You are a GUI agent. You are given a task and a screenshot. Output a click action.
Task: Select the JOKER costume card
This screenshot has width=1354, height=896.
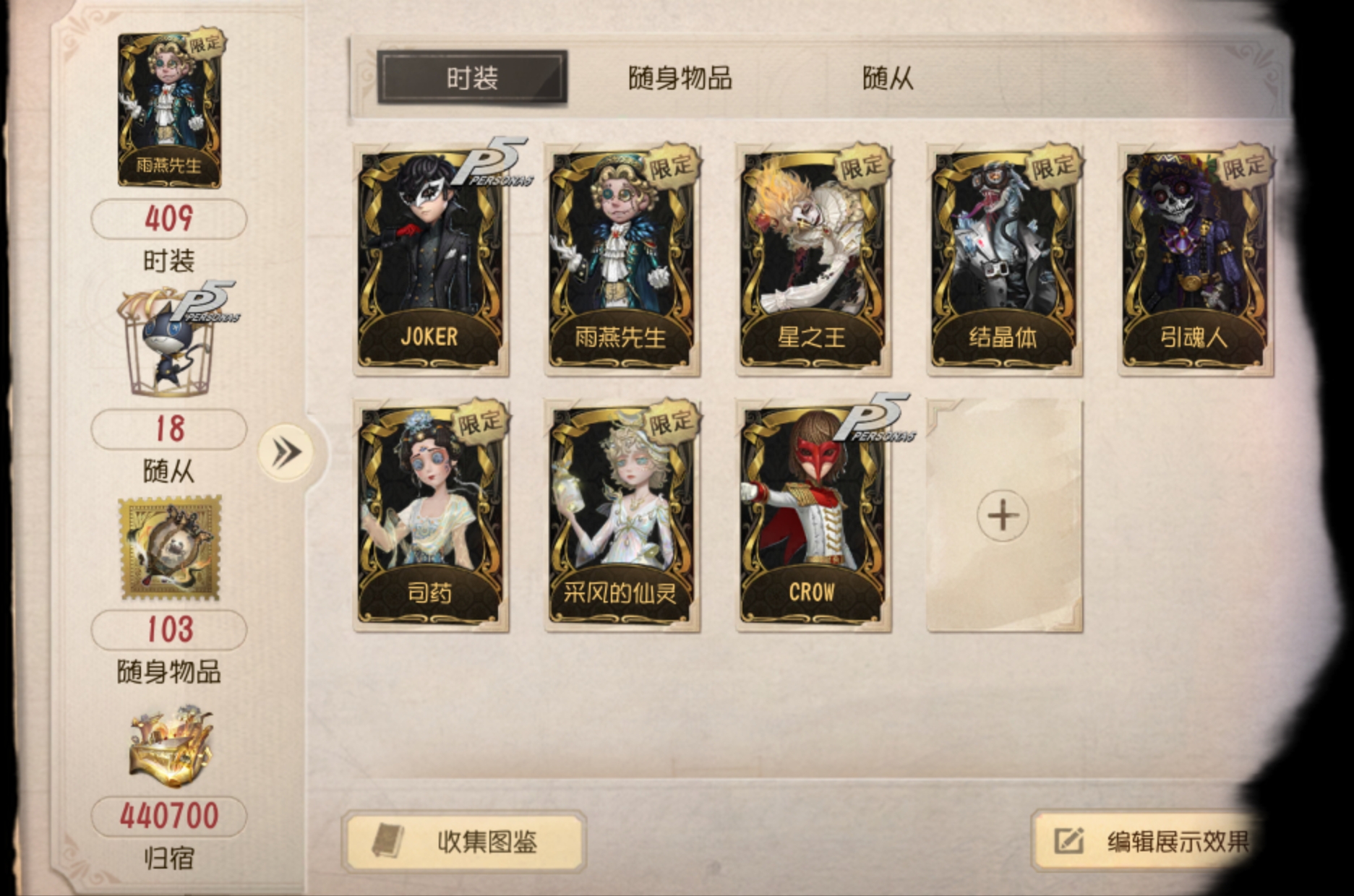431,259
